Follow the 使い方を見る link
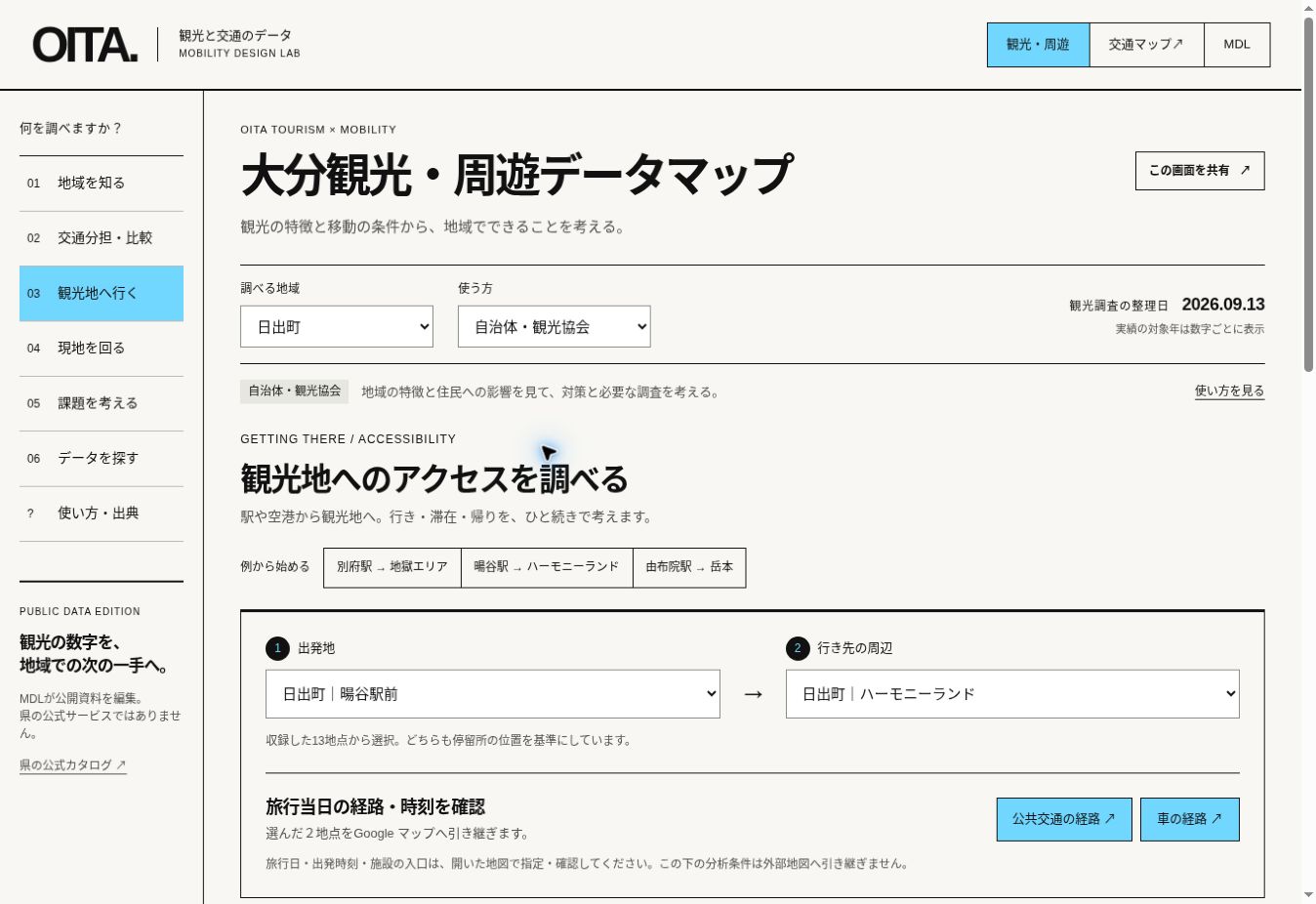Image resolution: width=1316 pixels, height=904 pixels. click(1229, 390)
